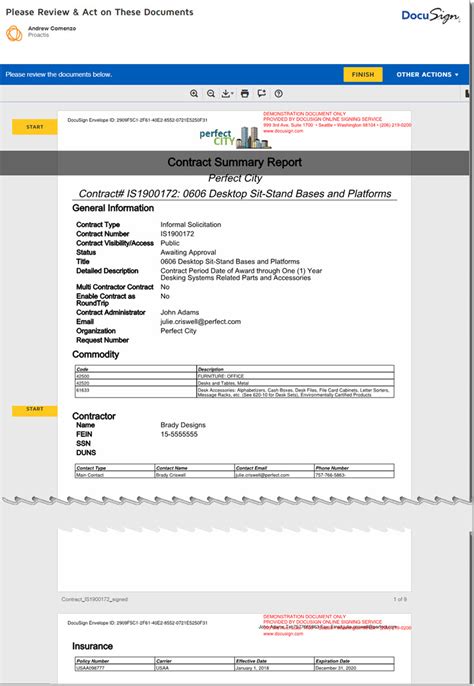Open the comments speech bubble icon

(x=262, y=94)
